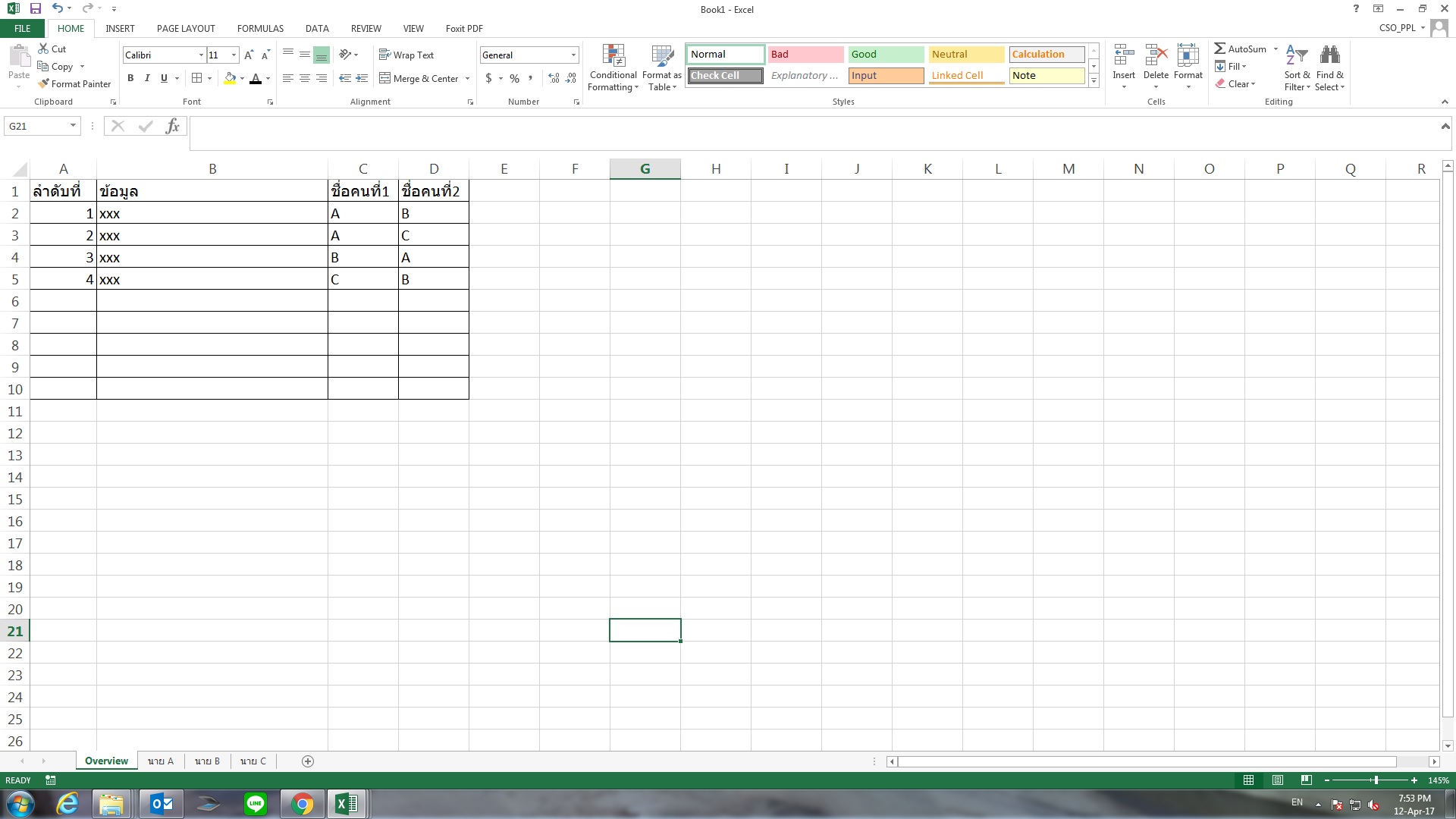
Task: Expand the font size dropdown
Action: tap(234, 55)
